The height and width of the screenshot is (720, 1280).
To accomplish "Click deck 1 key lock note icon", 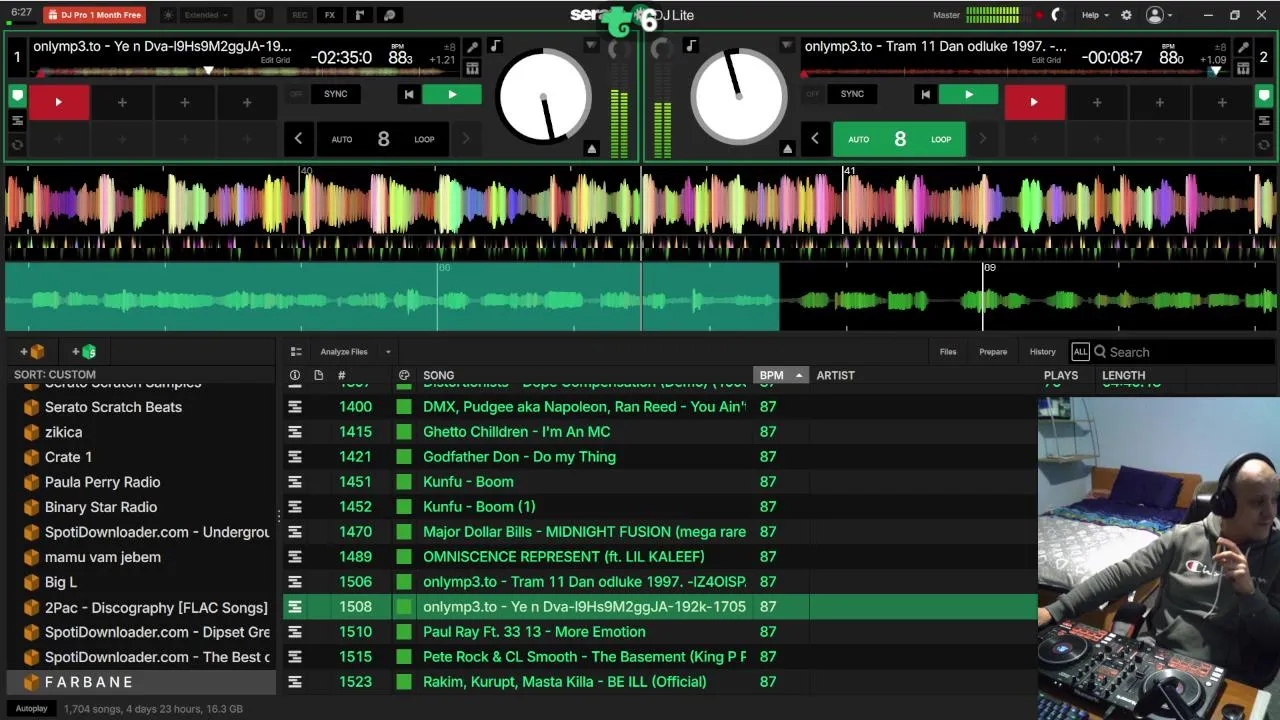I will tap(495, 46).
